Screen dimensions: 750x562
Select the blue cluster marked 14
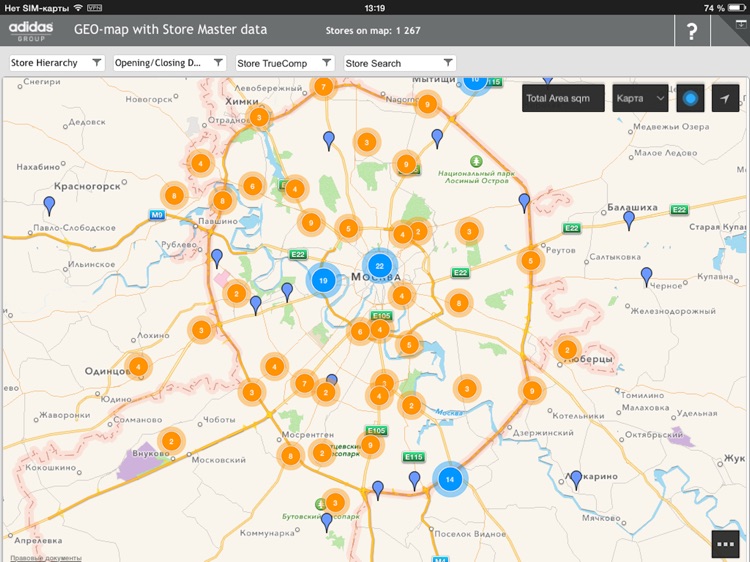[x=450, y=479]
